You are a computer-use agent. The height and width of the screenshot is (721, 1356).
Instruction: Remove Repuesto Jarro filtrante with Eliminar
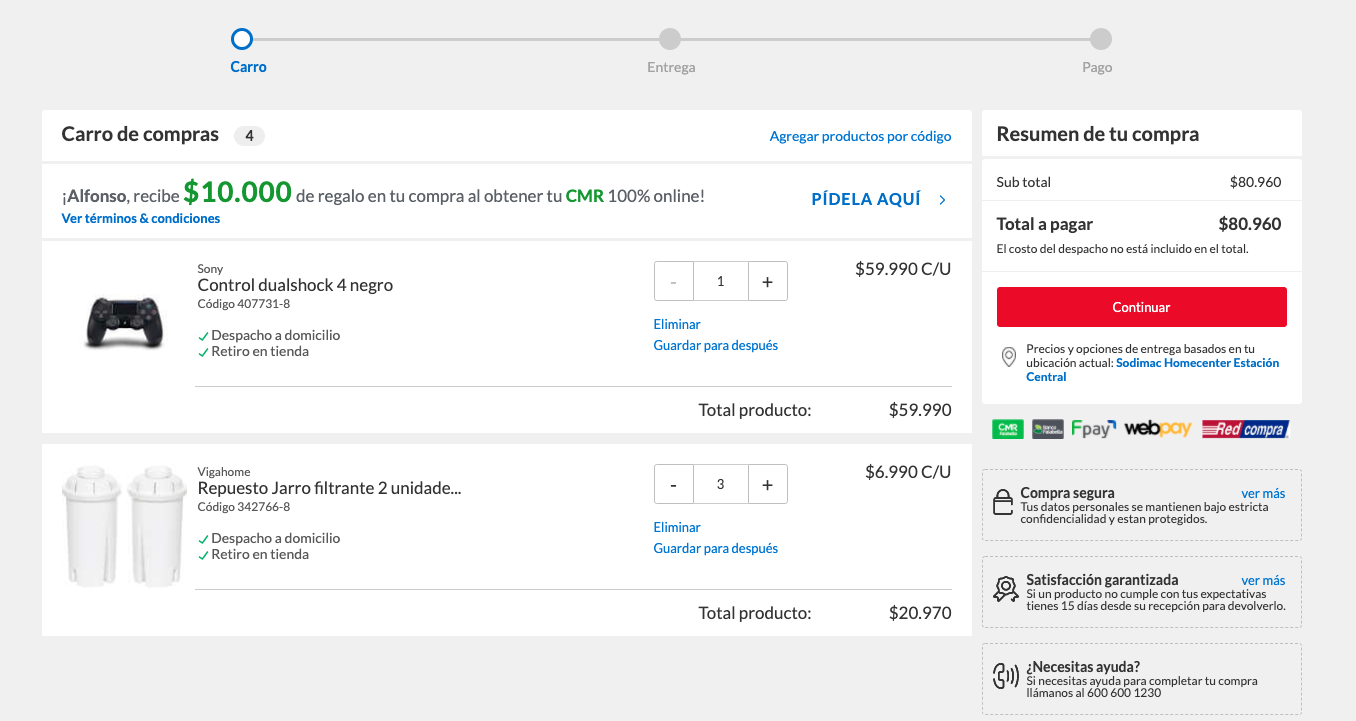pos(677,527)
